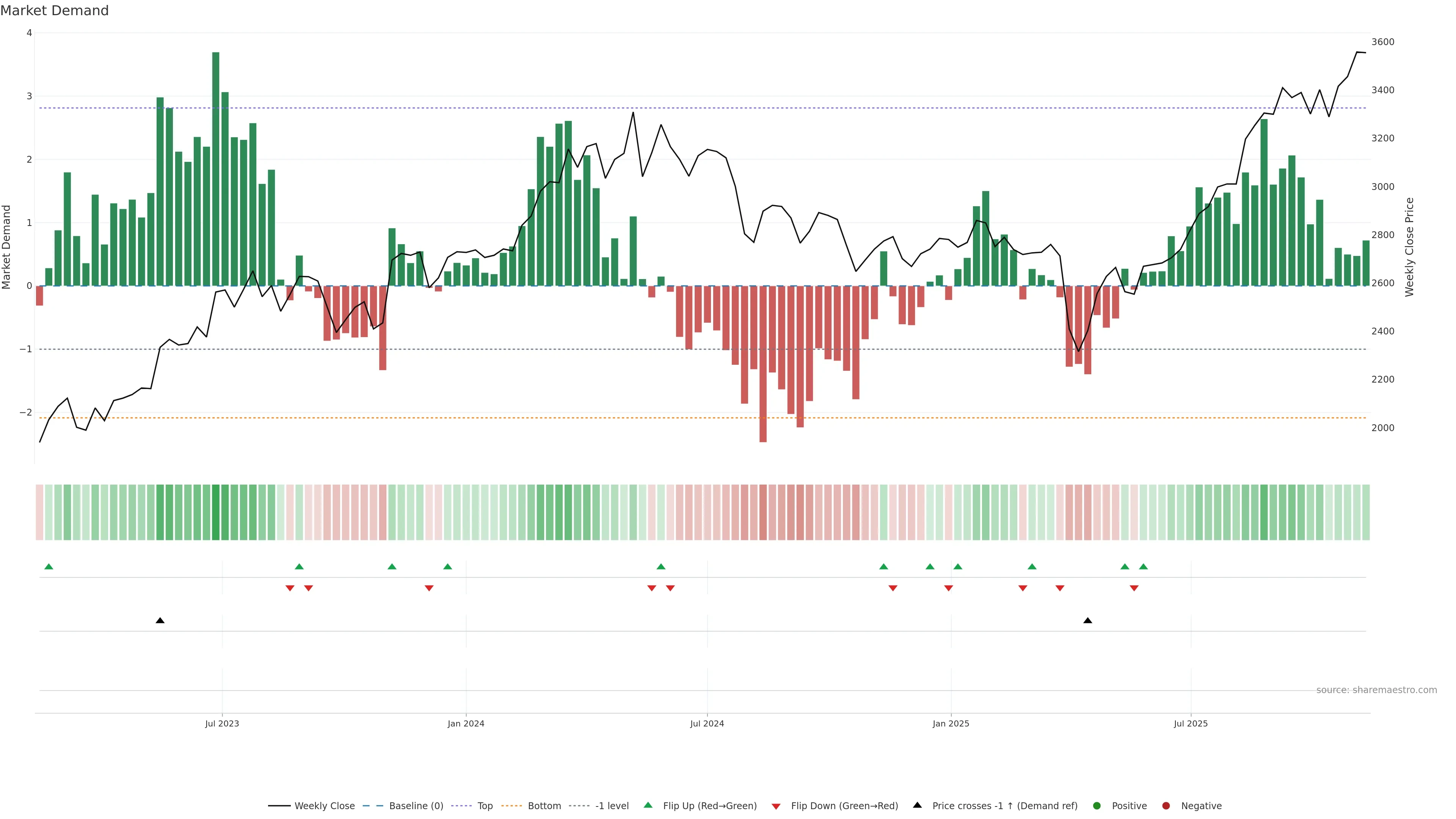This screenshot has height=819, width=1456.
Task: Click the first green flip-up triangle marker
Action: click(49, 567)
